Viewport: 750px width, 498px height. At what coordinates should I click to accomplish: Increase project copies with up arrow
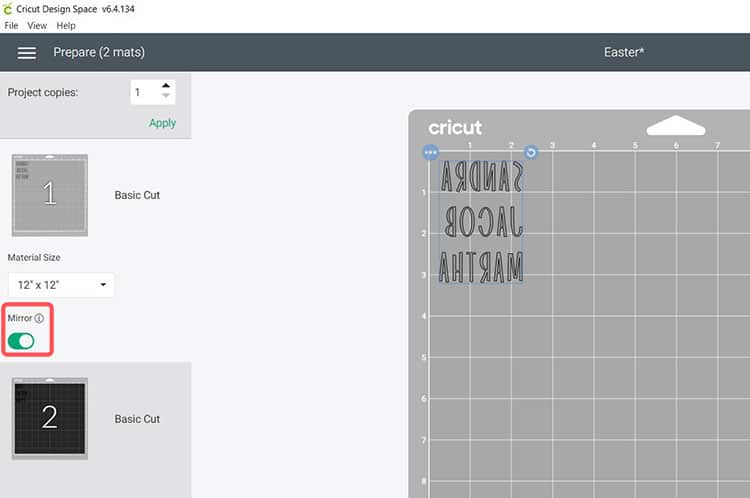click(165, 86)
